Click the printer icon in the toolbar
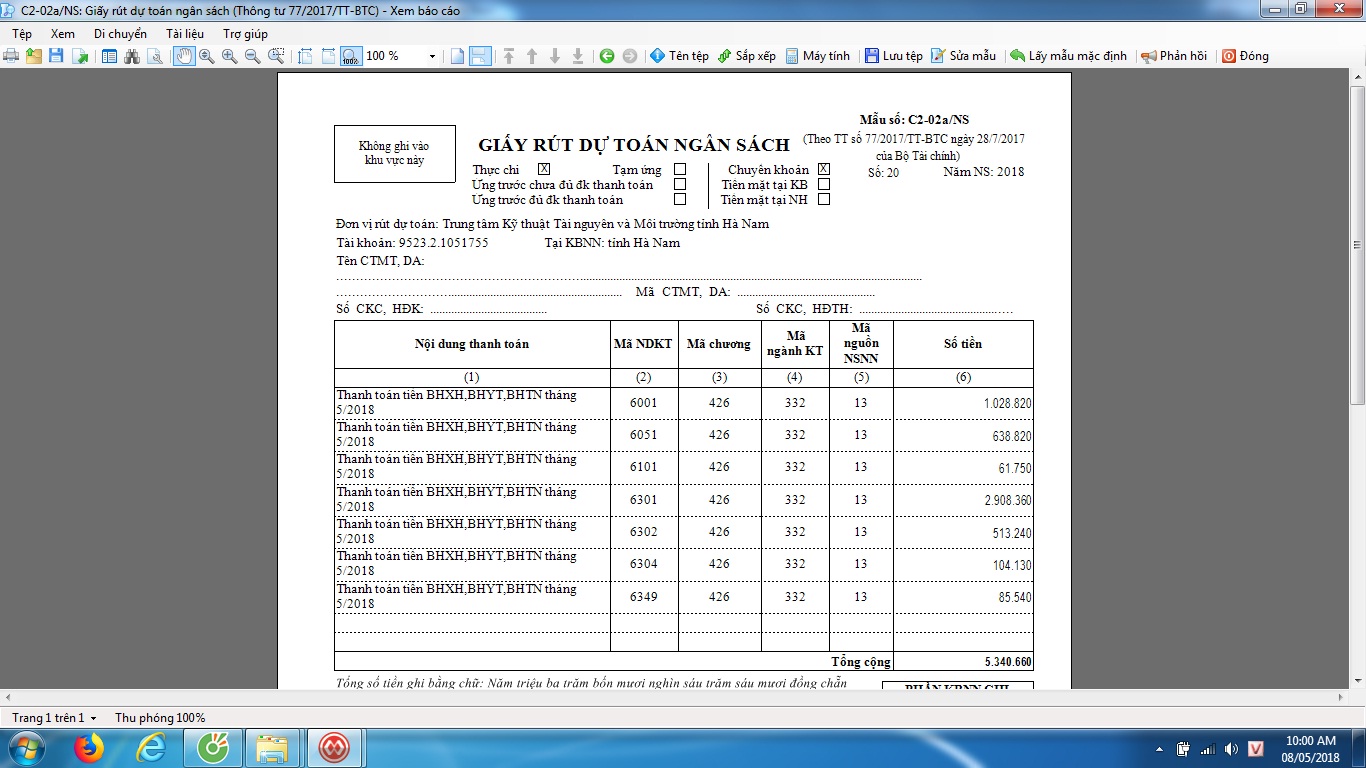The width and height of the screenshot is (1366, 768). [11, 56]
